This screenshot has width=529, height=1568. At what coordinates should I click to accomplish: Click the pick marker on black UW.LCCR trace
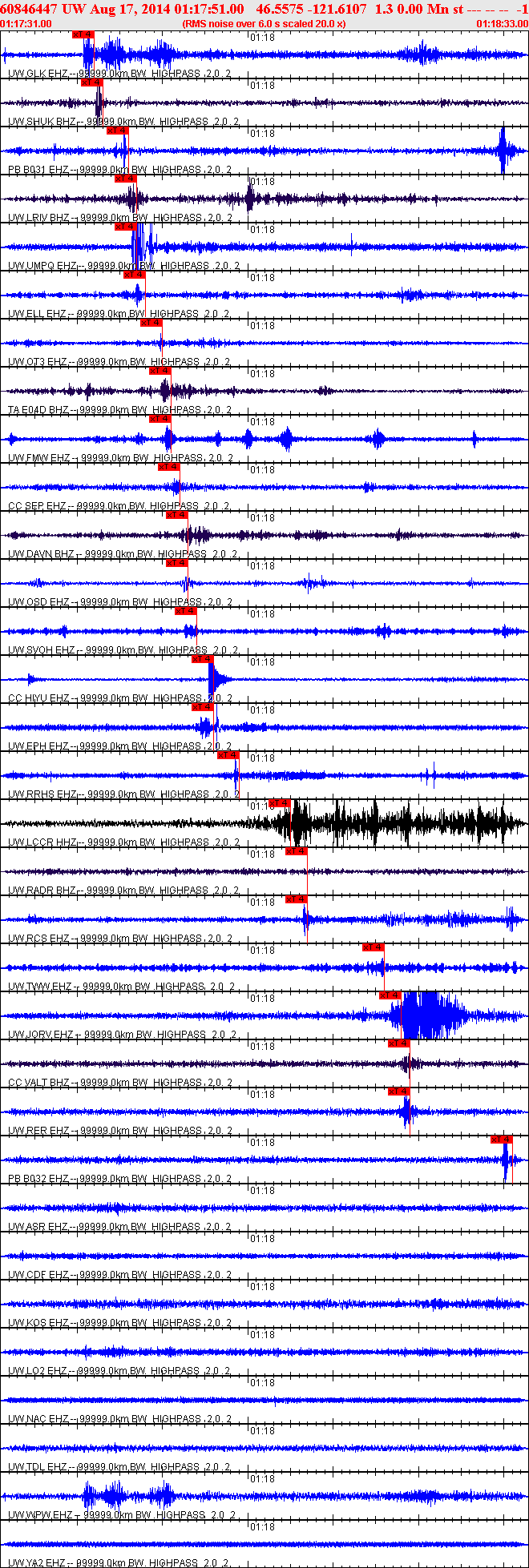[x=280, y=803]
